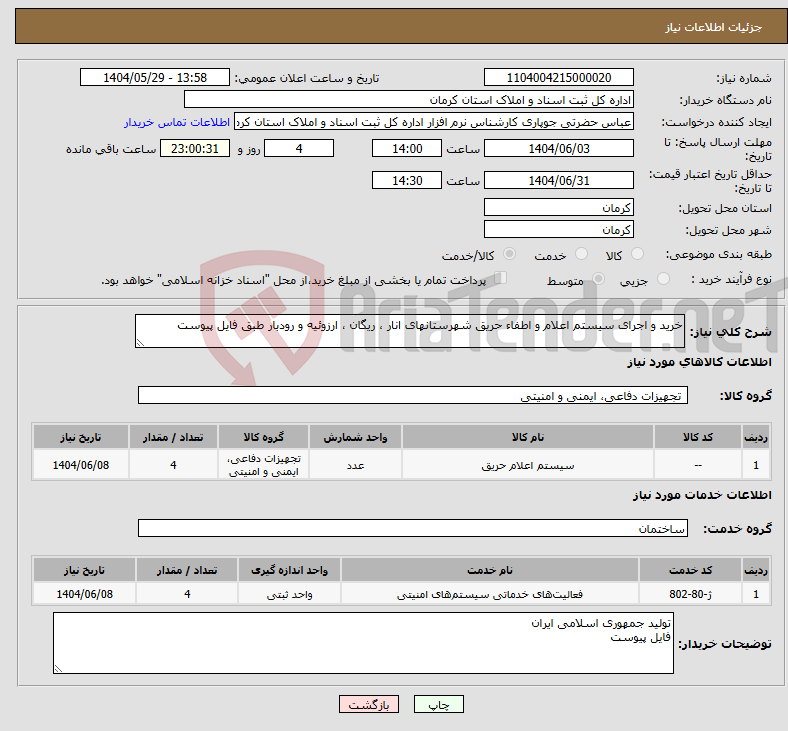Click the جزئیات اطلاعات نیاز header title
Screen dimensions: 788x731
[x=713, y=27]
